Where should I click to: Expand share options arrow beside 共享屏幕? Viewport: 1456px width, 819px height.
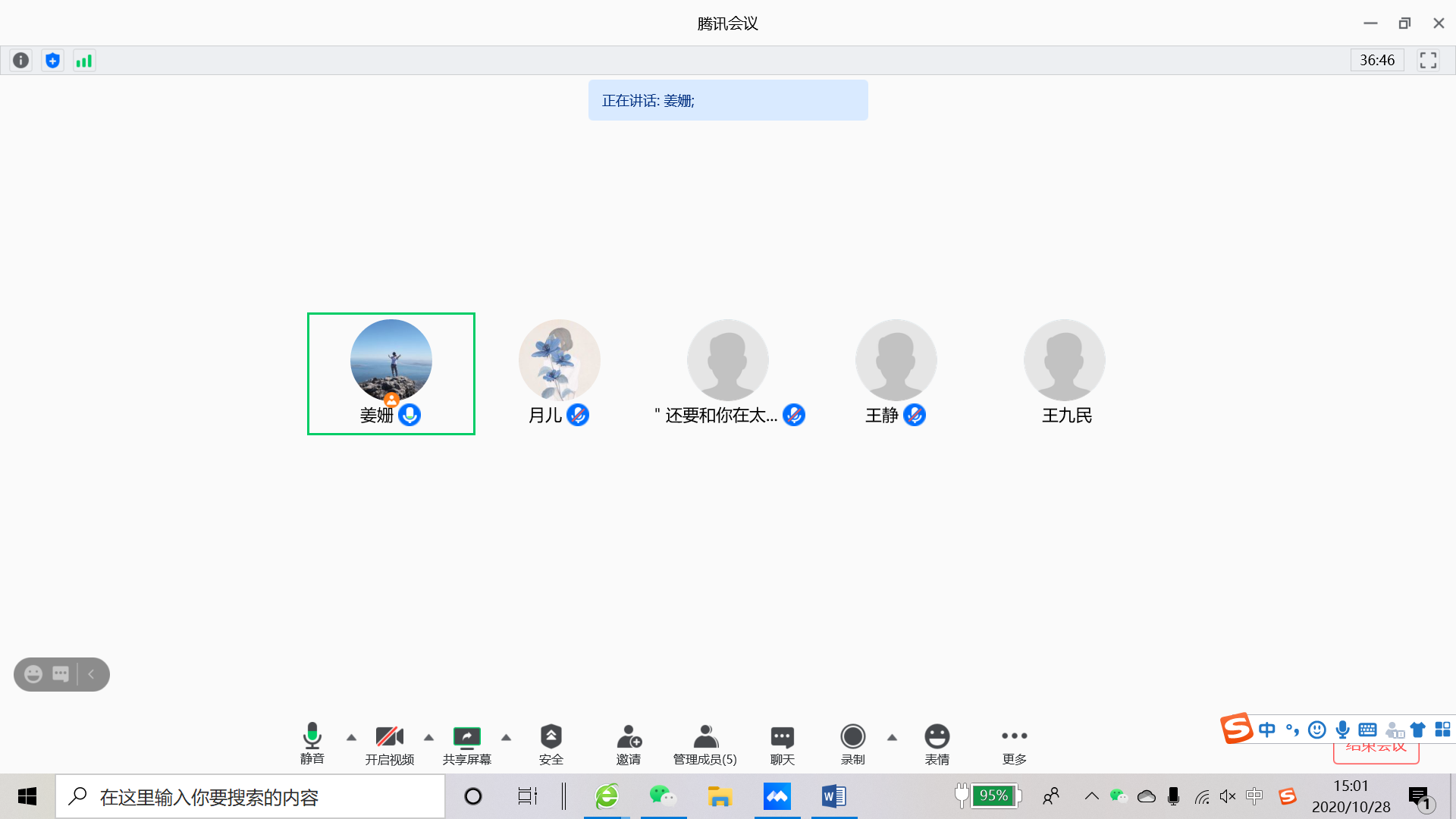click(506, 737)
